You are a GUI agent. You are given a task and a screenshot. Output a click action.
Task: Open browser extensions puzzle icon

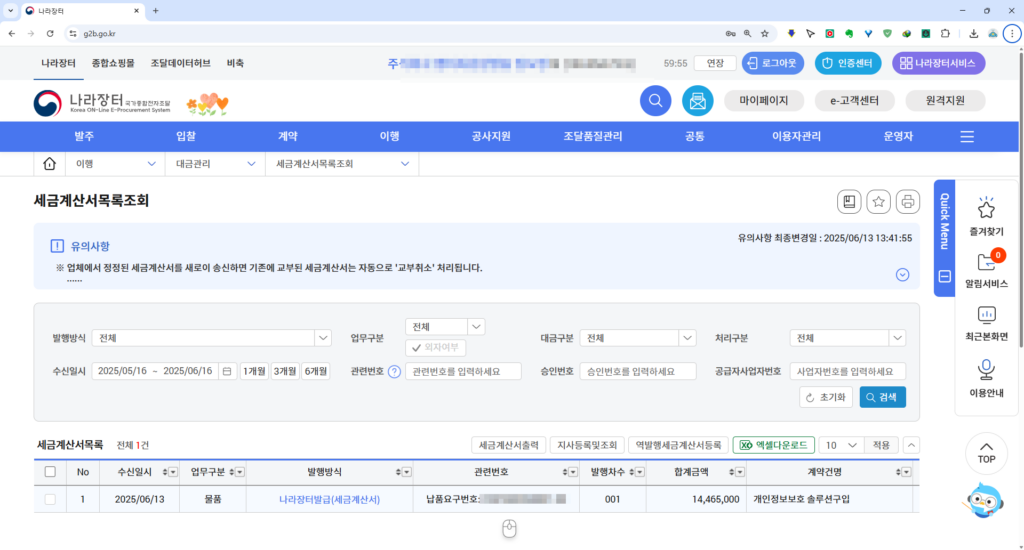(x=945, y=33)
